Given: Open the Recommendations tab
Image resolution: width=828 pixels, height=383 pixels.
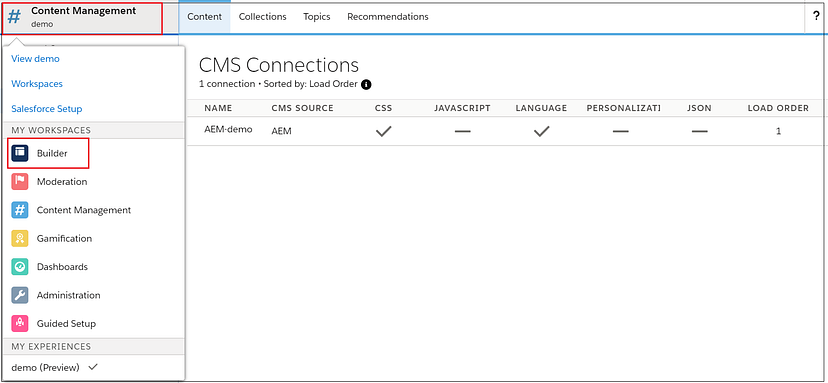Looking at the screenshot, I should coord(388,17).
